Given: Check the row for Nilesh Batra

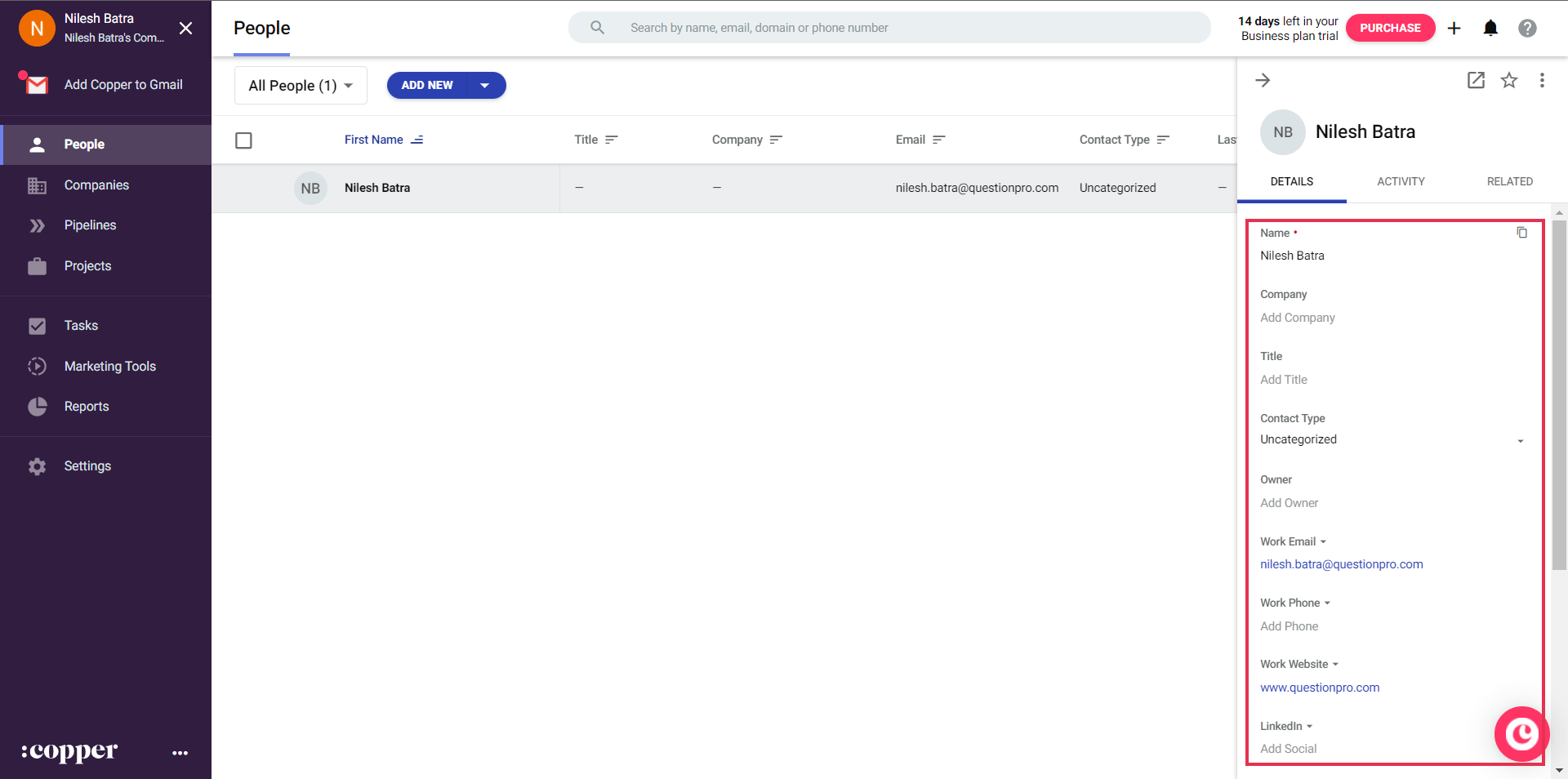Looking at the screenshot, I should (x=243, y=188).
